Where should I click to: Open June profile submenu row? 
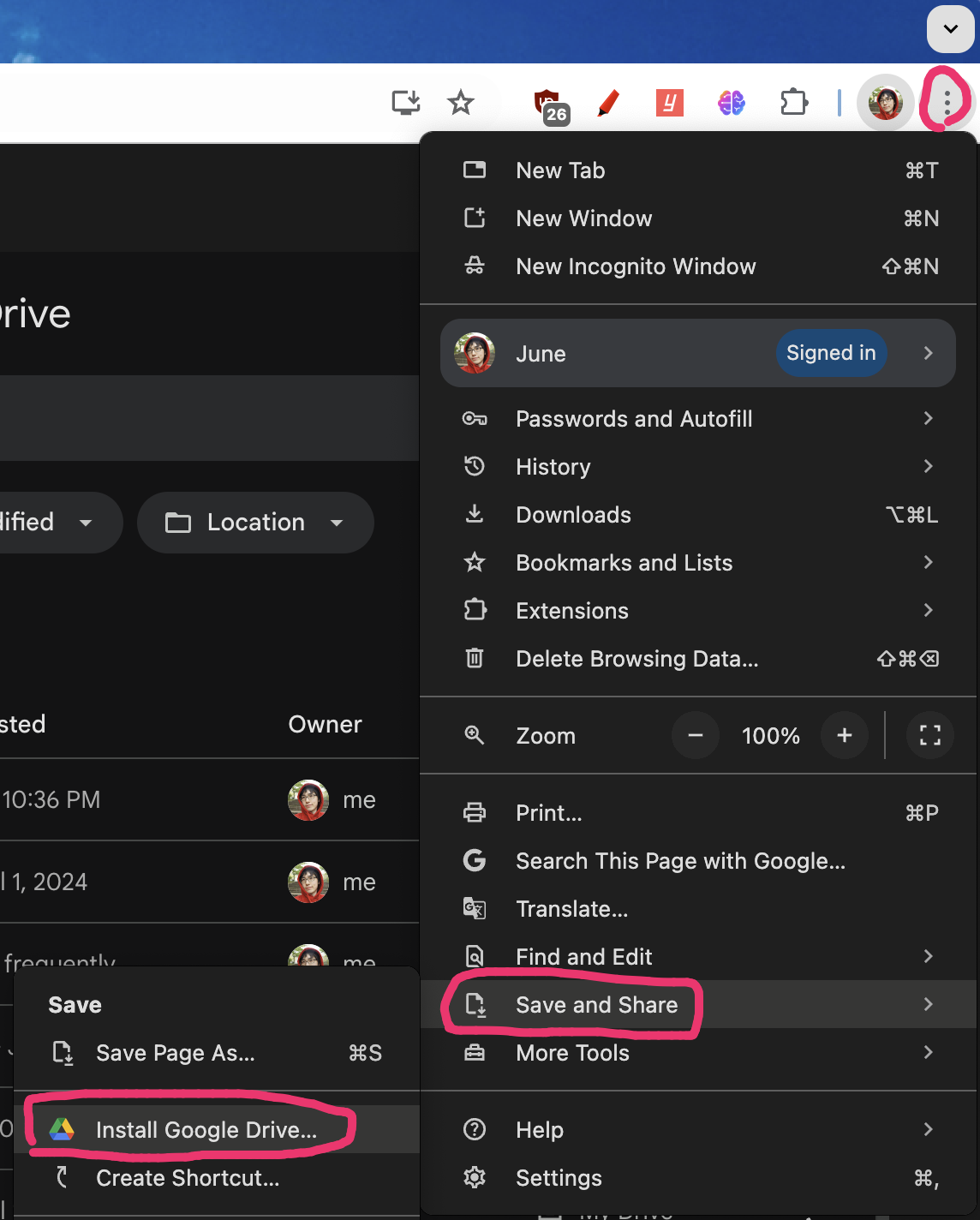coord(698,353)
